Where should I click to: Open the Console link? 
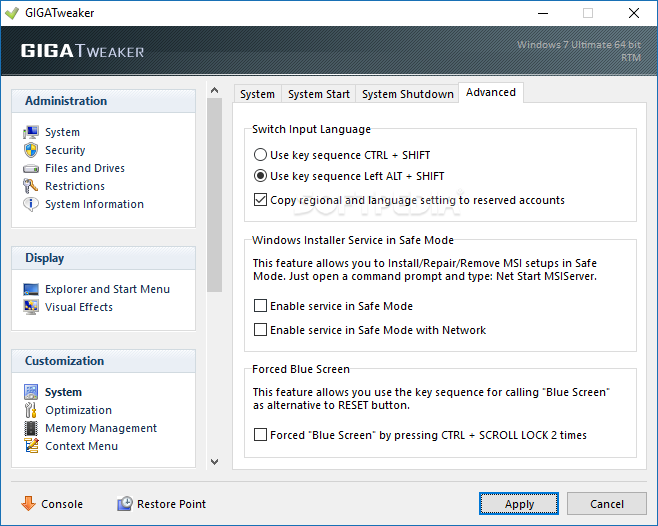62,504
